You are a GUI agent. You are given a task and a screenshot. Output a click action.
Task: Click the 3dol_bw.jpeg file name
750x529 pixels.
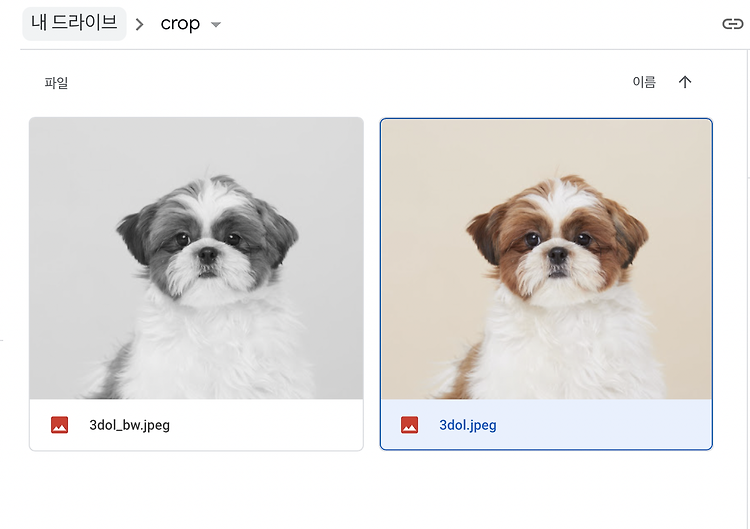(x=129, y=425)
